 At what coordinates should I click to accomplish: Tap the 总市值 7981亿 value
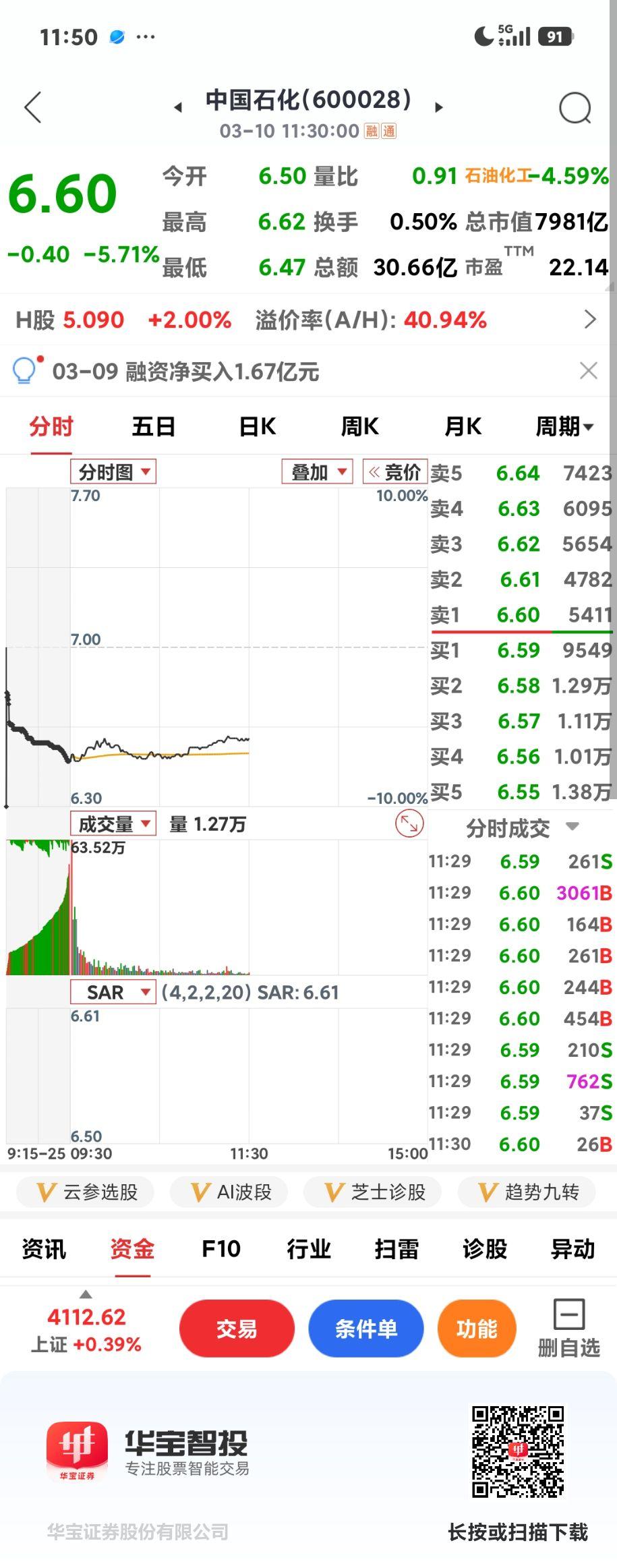pyautogui.click(x=572, y=221)
